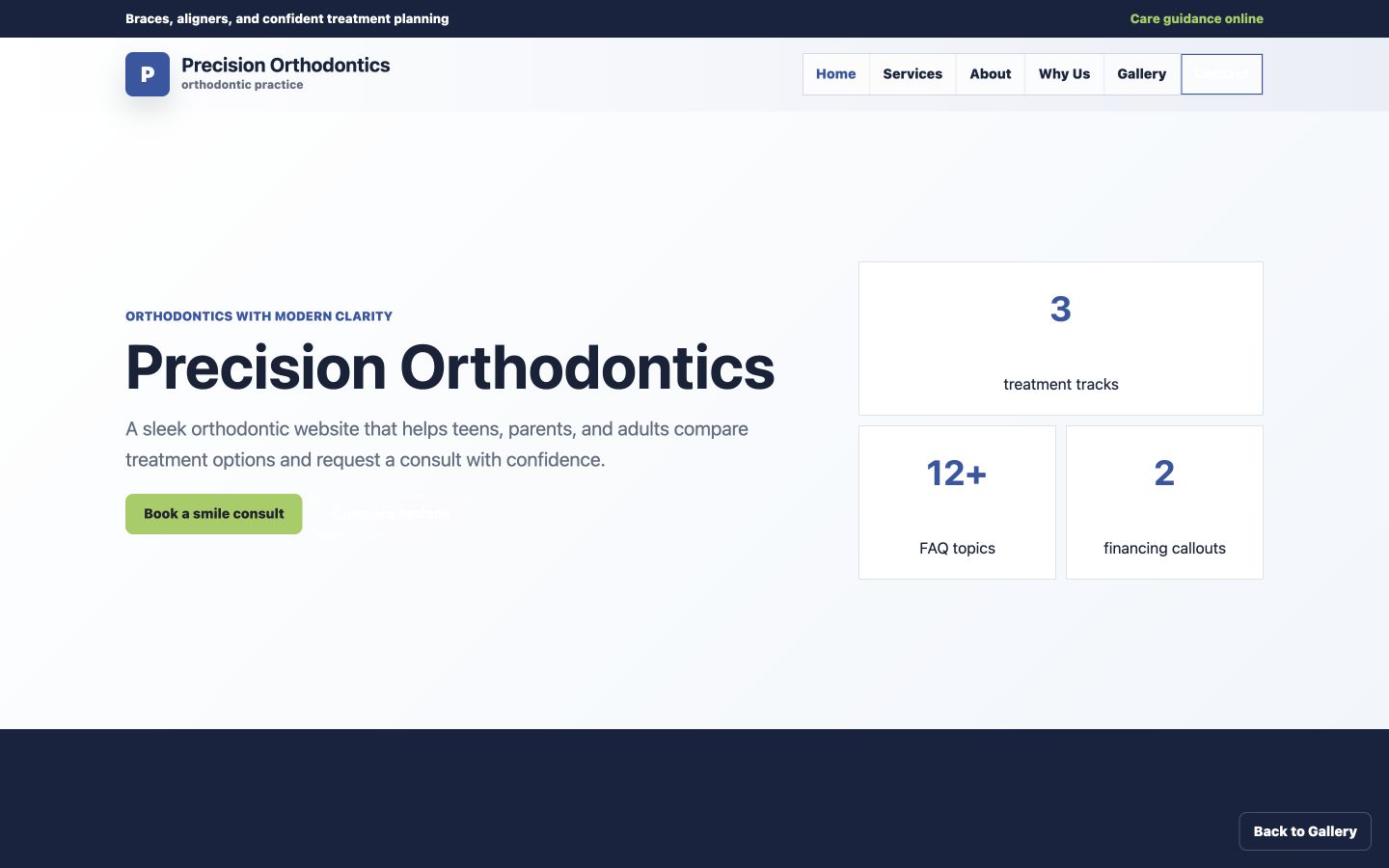Click the 'A sleek orthodontic website' description paragraph
This screenshot has width=1389, height=868.
tap(437, 445)
